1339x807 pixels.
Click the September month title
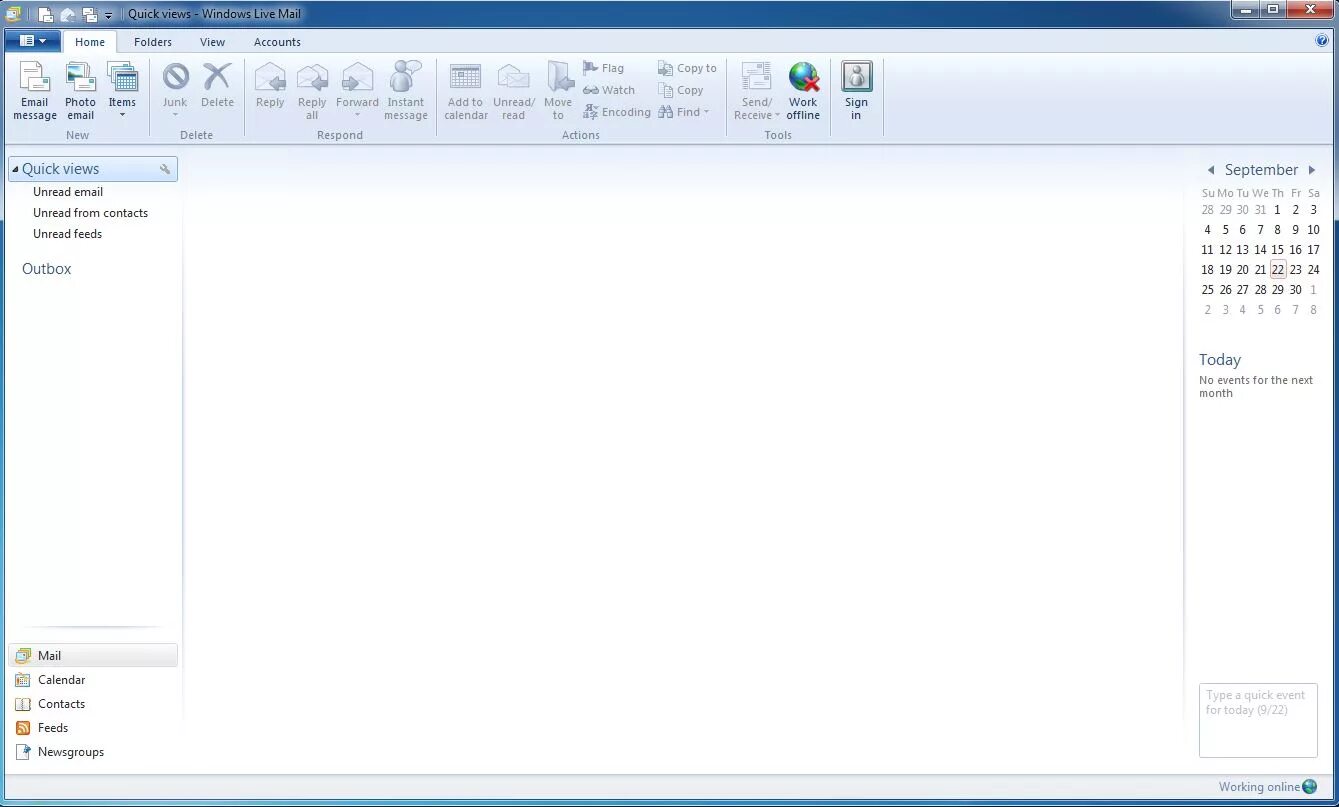tap(1261, 170)
